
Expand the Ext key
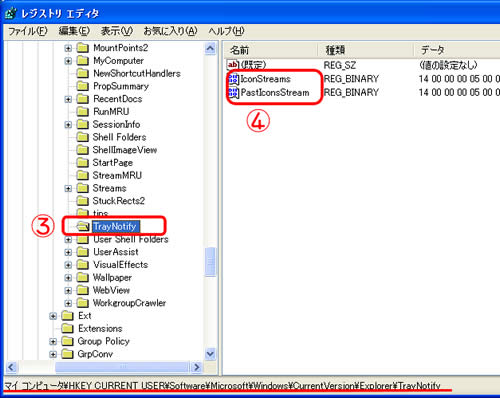tap(53, 316)
